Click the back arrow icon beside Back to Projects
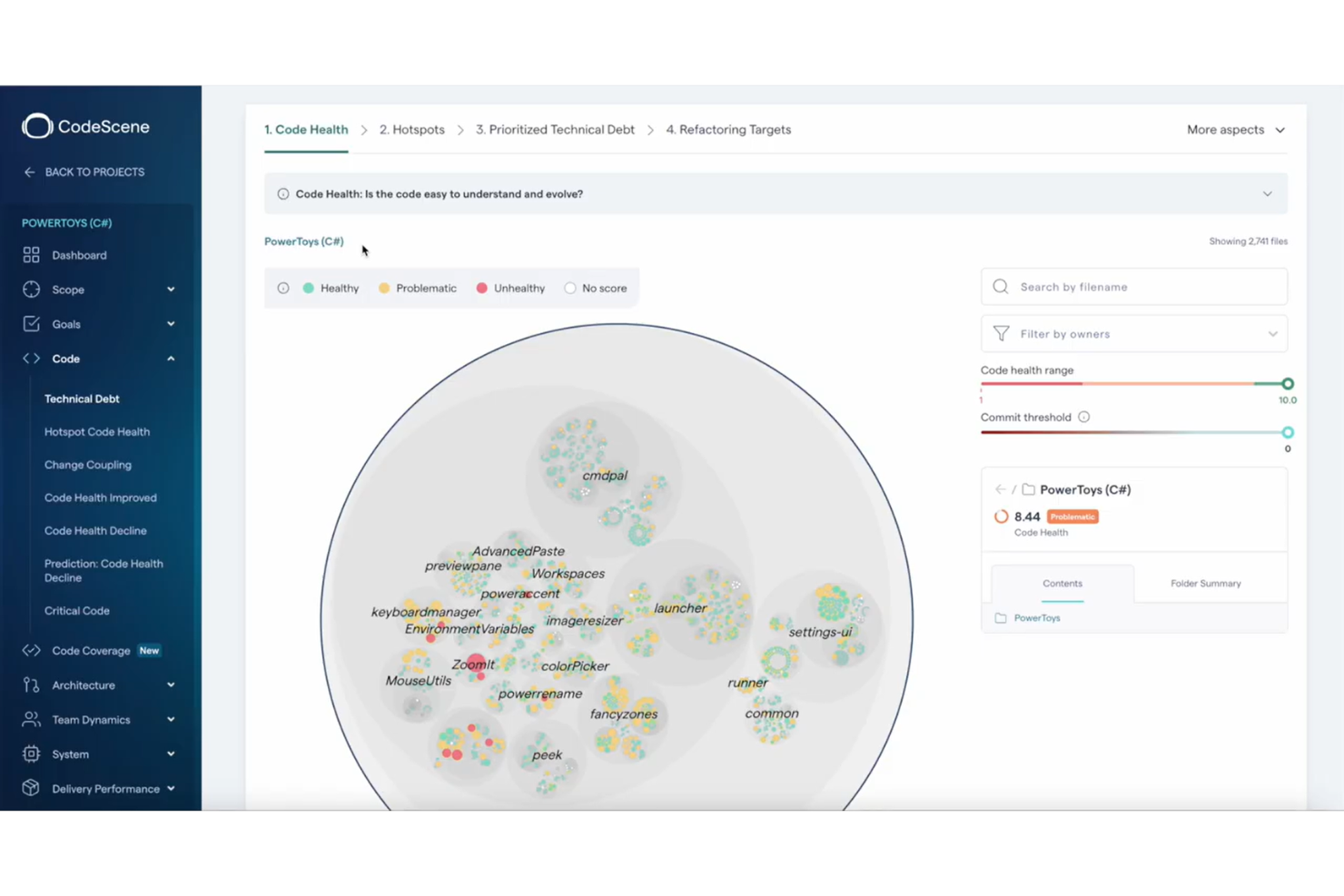The image size is (1344, 896). [29, 172]
